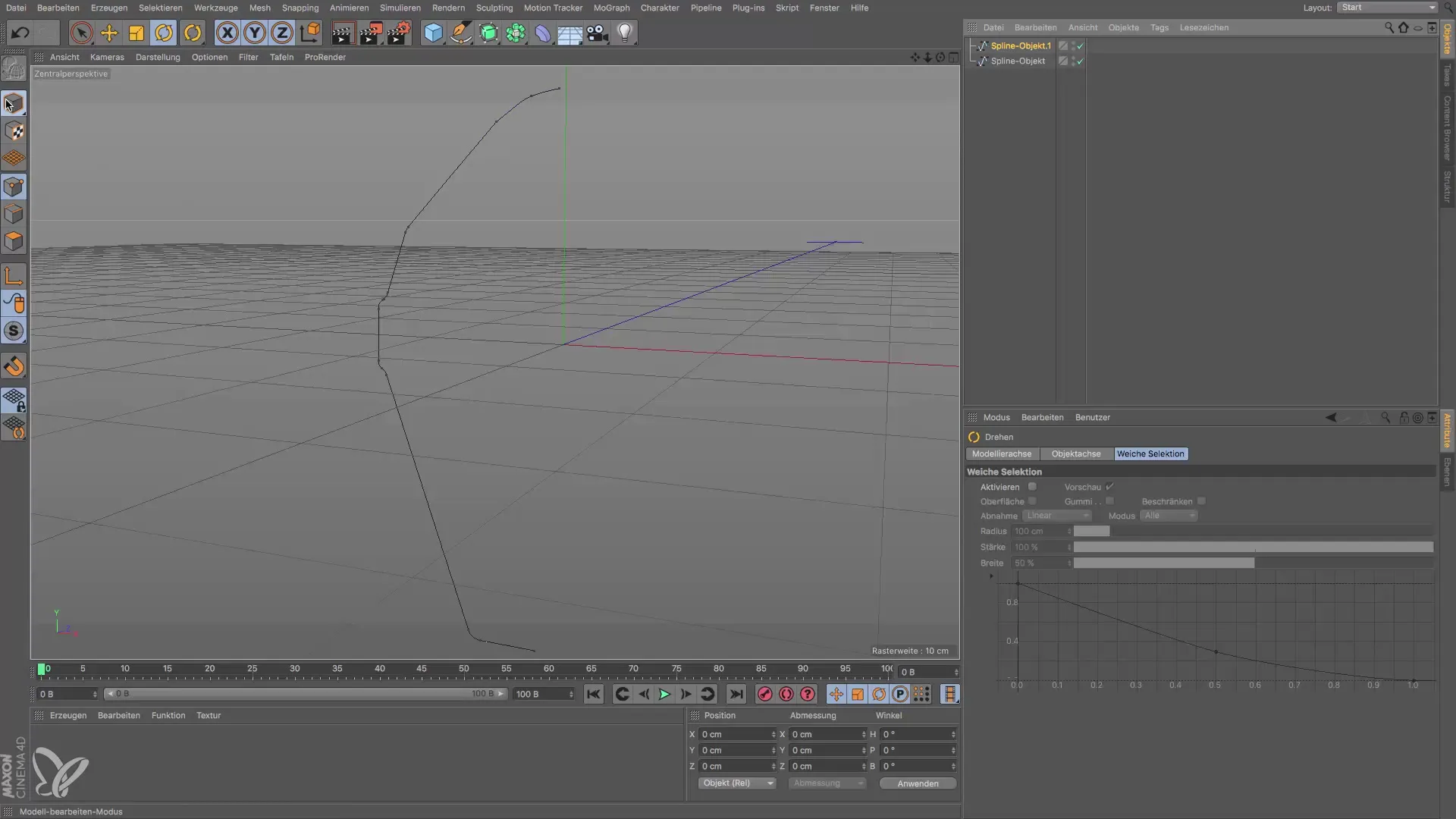Screen dimensions: 1456x819
Task: Click the Position X input field
Action: [x=736, y=735]
